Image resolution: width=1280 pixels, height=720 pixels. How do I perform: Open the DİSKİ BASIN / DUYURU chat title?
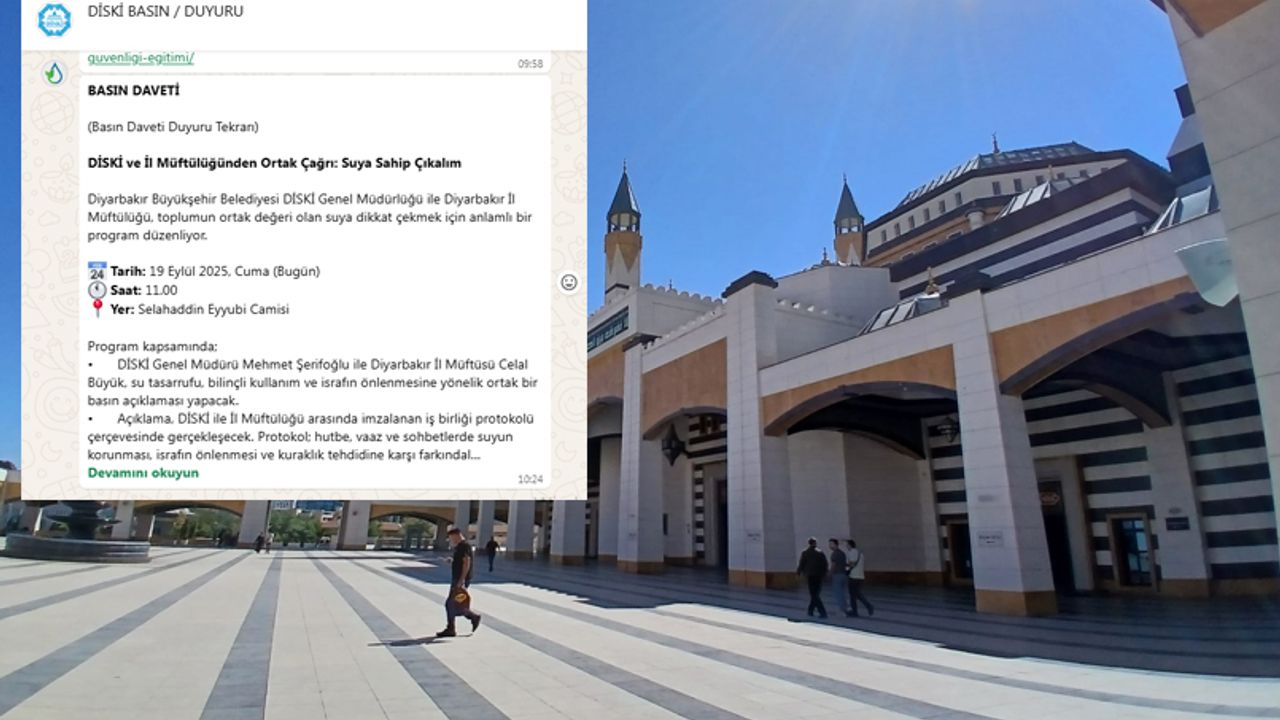[x=165, y=12]
